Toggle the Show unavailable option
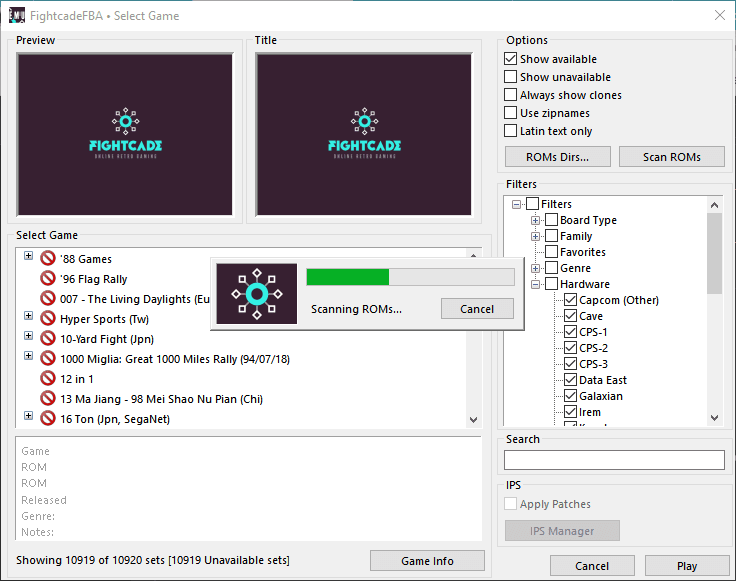736x581 pixels. click(x=510, y=76)
